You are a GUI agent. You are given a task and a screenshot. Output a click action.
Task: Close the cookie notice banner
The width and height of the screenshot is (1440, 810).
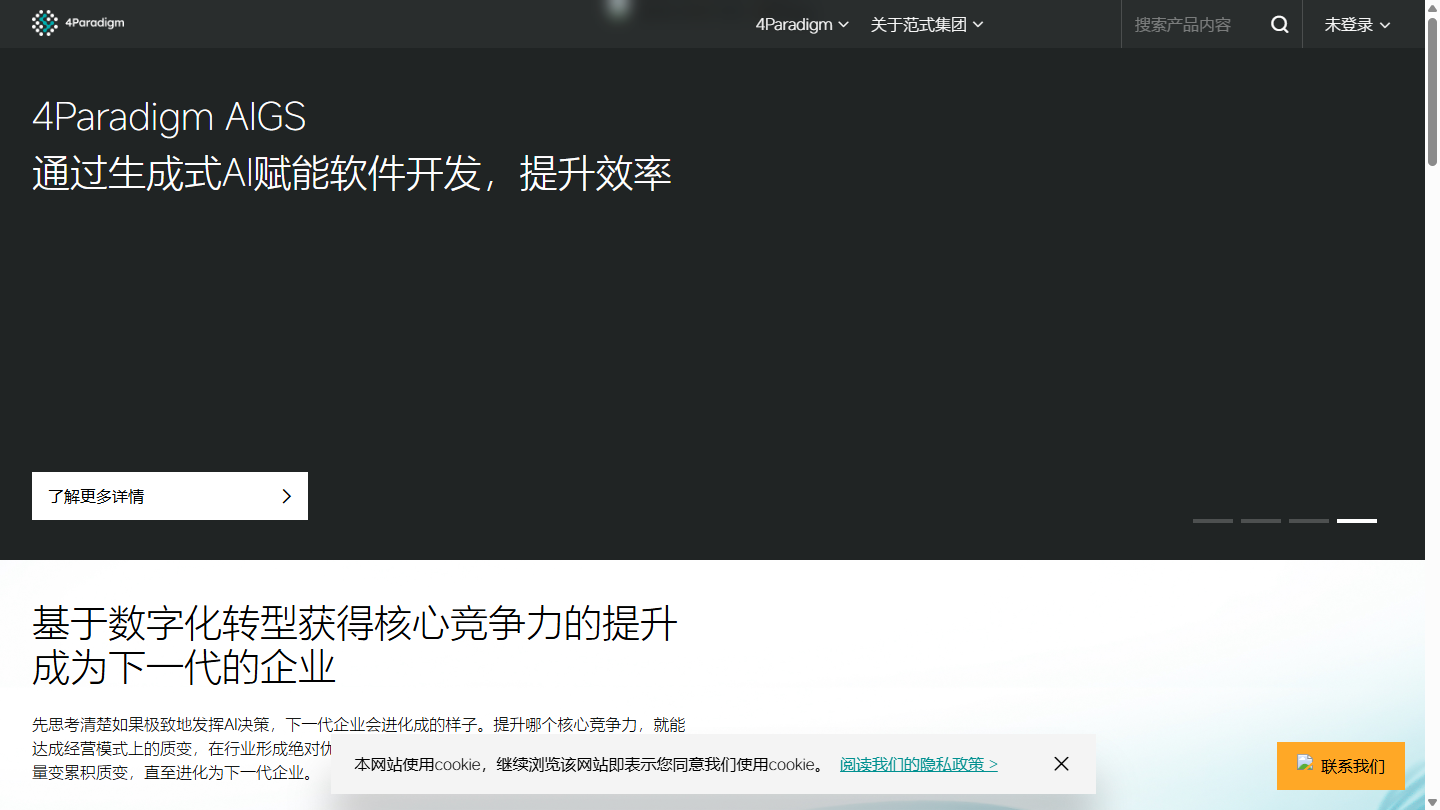[1061, 764]
